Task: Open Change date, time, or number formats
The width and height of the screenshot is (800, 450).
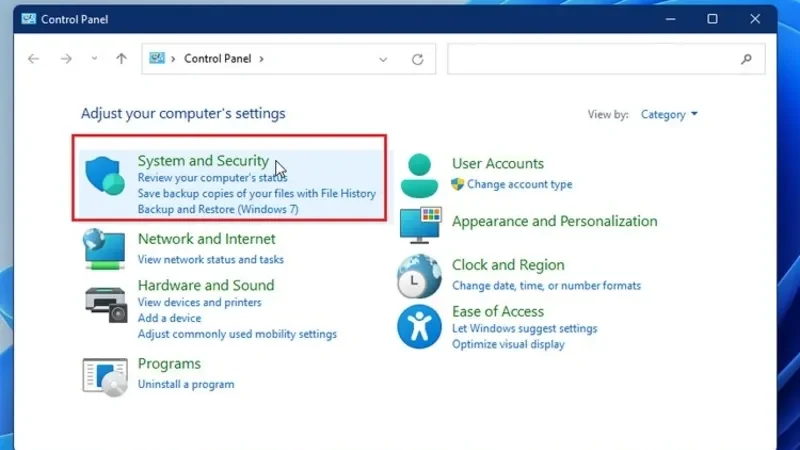Action: pyautogui.click(x=546, y=285)
